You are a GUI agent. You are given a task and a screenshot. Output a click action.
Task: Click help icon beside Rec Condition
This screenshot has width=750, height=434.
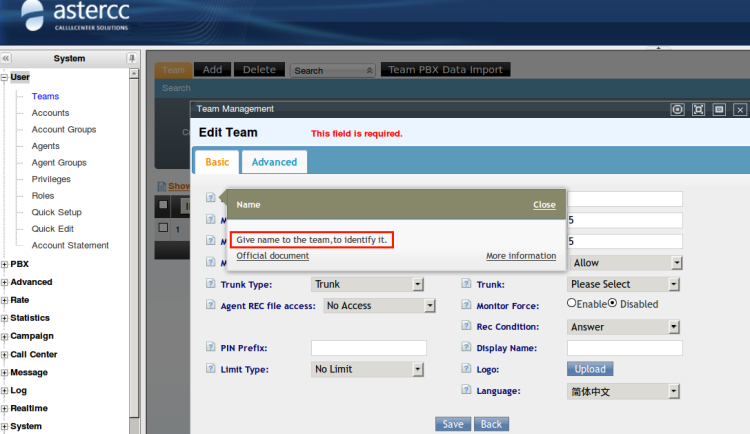coord(466,327)
